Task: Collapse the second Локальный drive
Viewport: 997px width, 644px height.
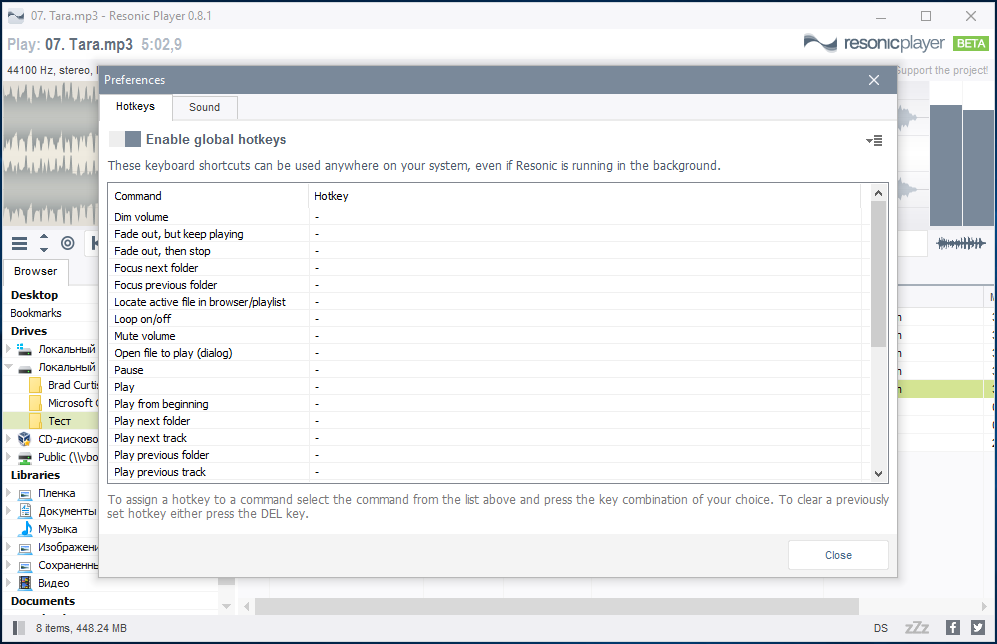Action: pyautogui.click(x=8, y=367)
